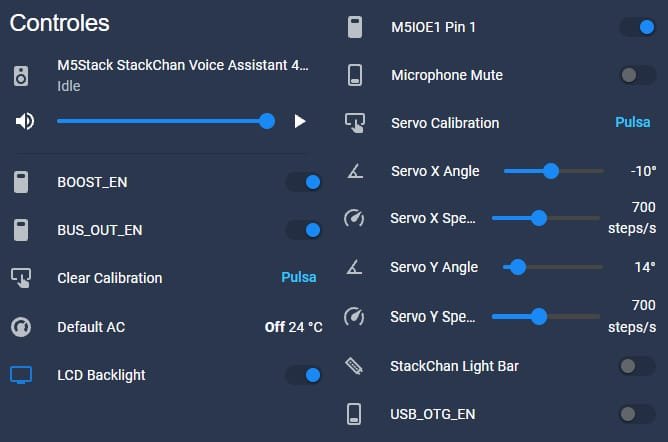This screenshot has width=668, height=442.
Task: Click Pulsa next to Clear Calibration
Action: click(x=299, y=278)
